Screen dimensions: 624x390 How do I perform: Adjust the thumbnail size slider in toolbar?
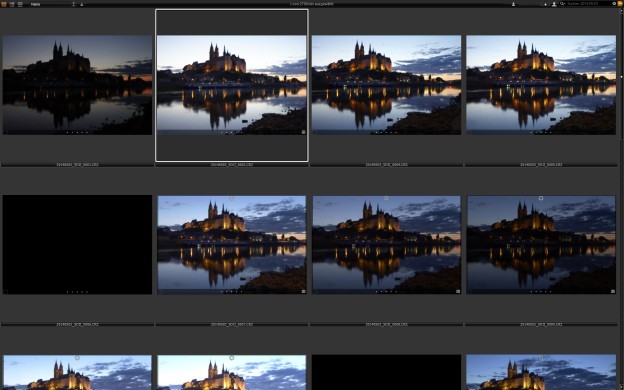coord(533,4)
